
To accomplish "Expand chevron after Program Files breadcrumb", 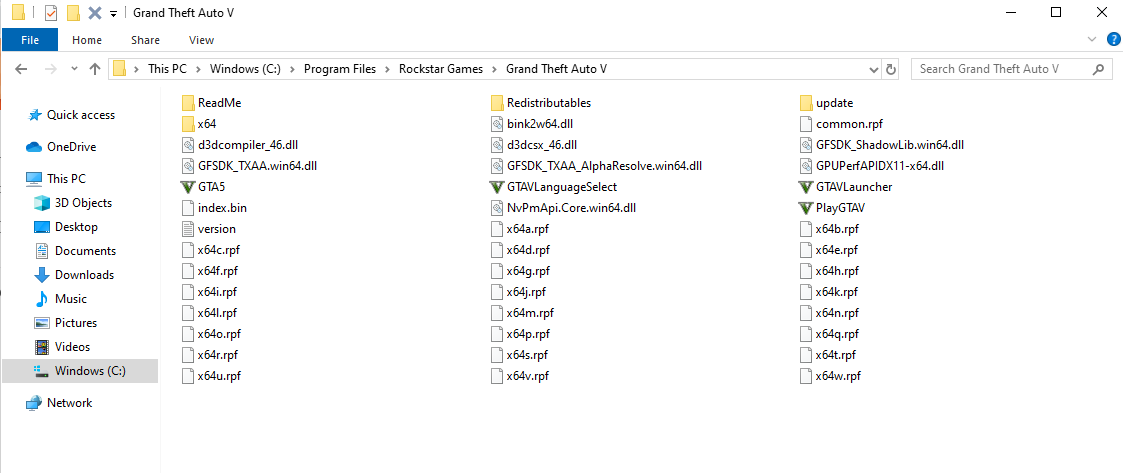I will click(387, 70).
